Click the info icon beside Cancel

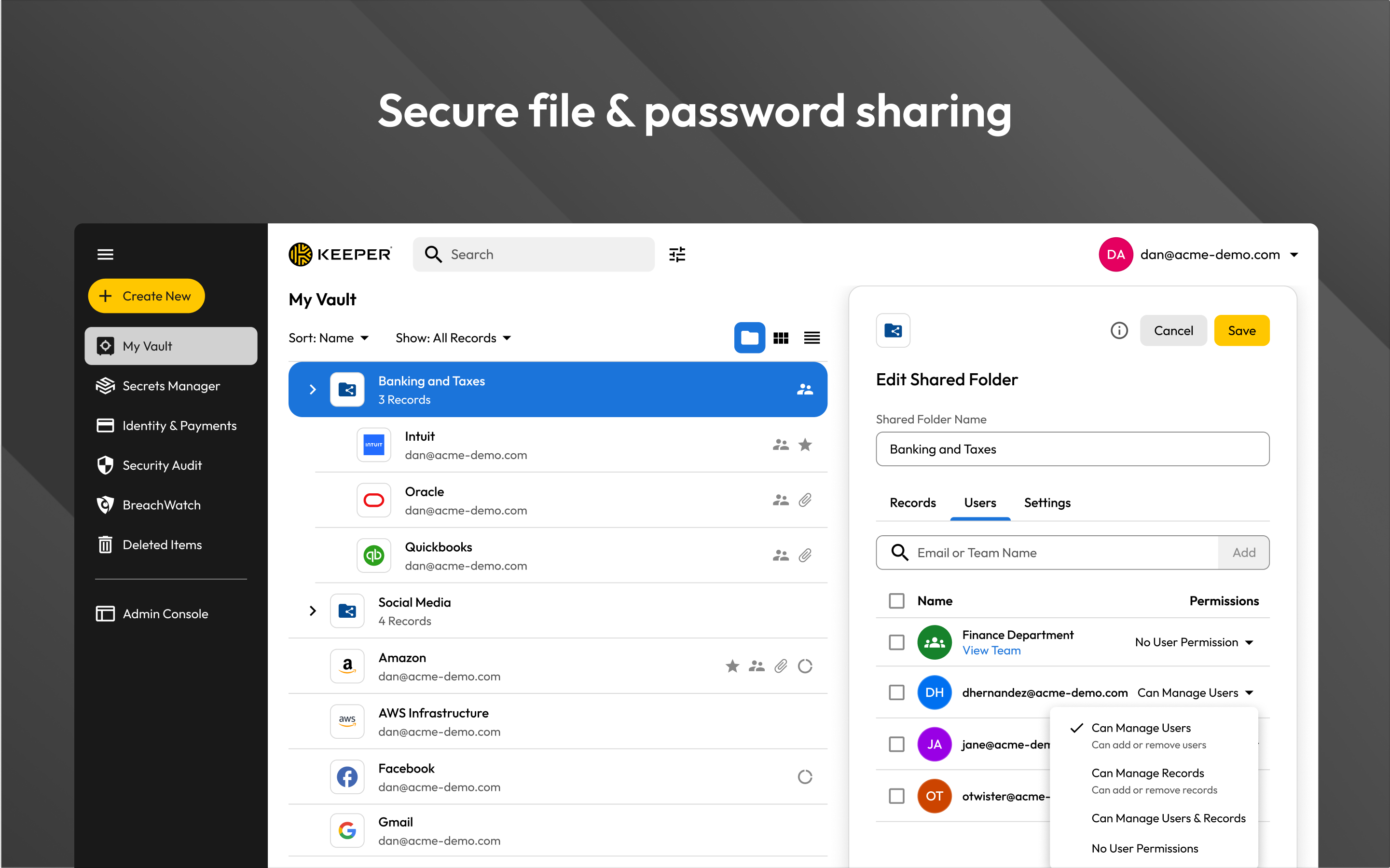pyautogui.click(x=1119, y=331)
